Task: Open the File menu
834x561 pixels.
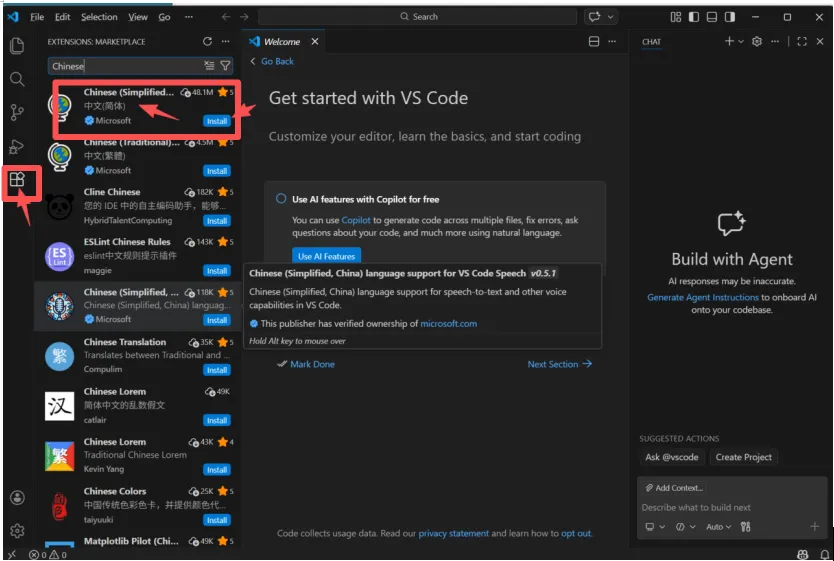Action: coord(37,17)
